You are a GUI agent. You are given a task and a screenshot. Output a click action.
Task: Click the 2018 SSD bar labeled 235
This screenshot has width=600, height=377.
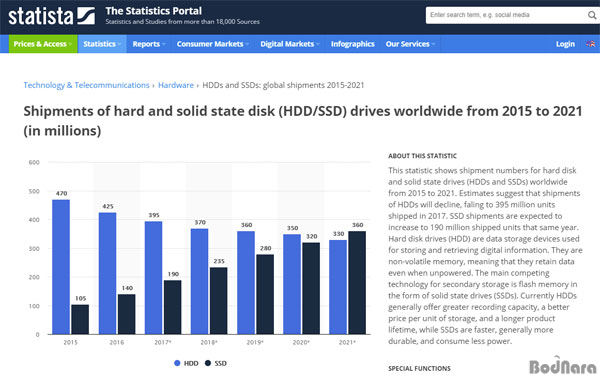(218, 300)
